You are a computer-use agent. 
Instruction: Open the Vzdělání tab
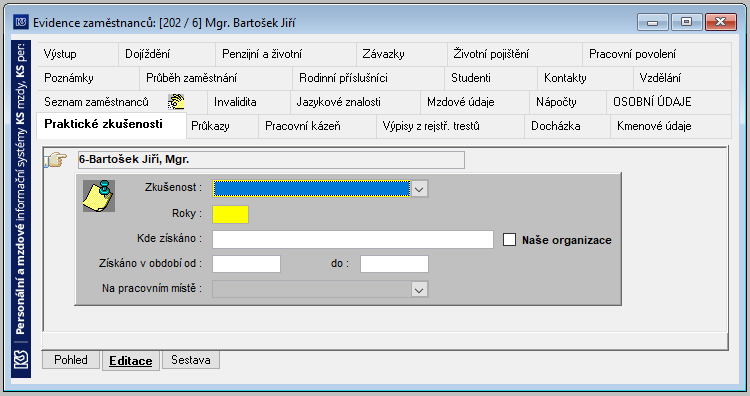click(682, 78)
